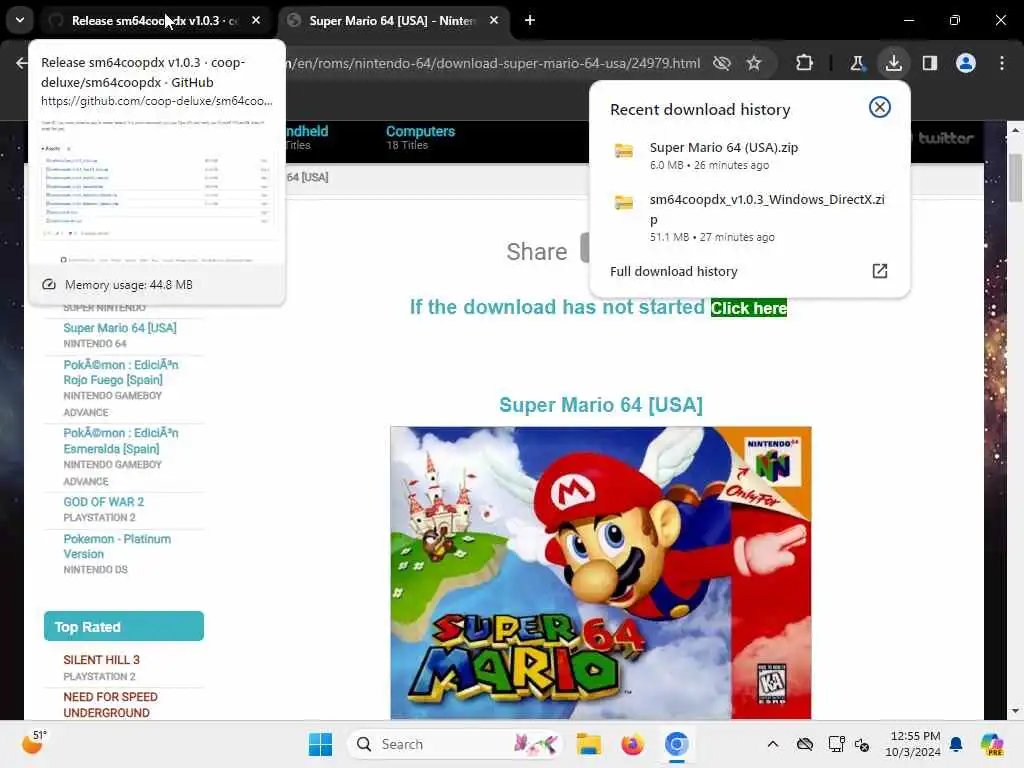Image resolution: width=1024 pixels, height=768 pixels.
Task: Open NEED FOR SPEED UNDERGROUND link
Action: tap(110, 705)
